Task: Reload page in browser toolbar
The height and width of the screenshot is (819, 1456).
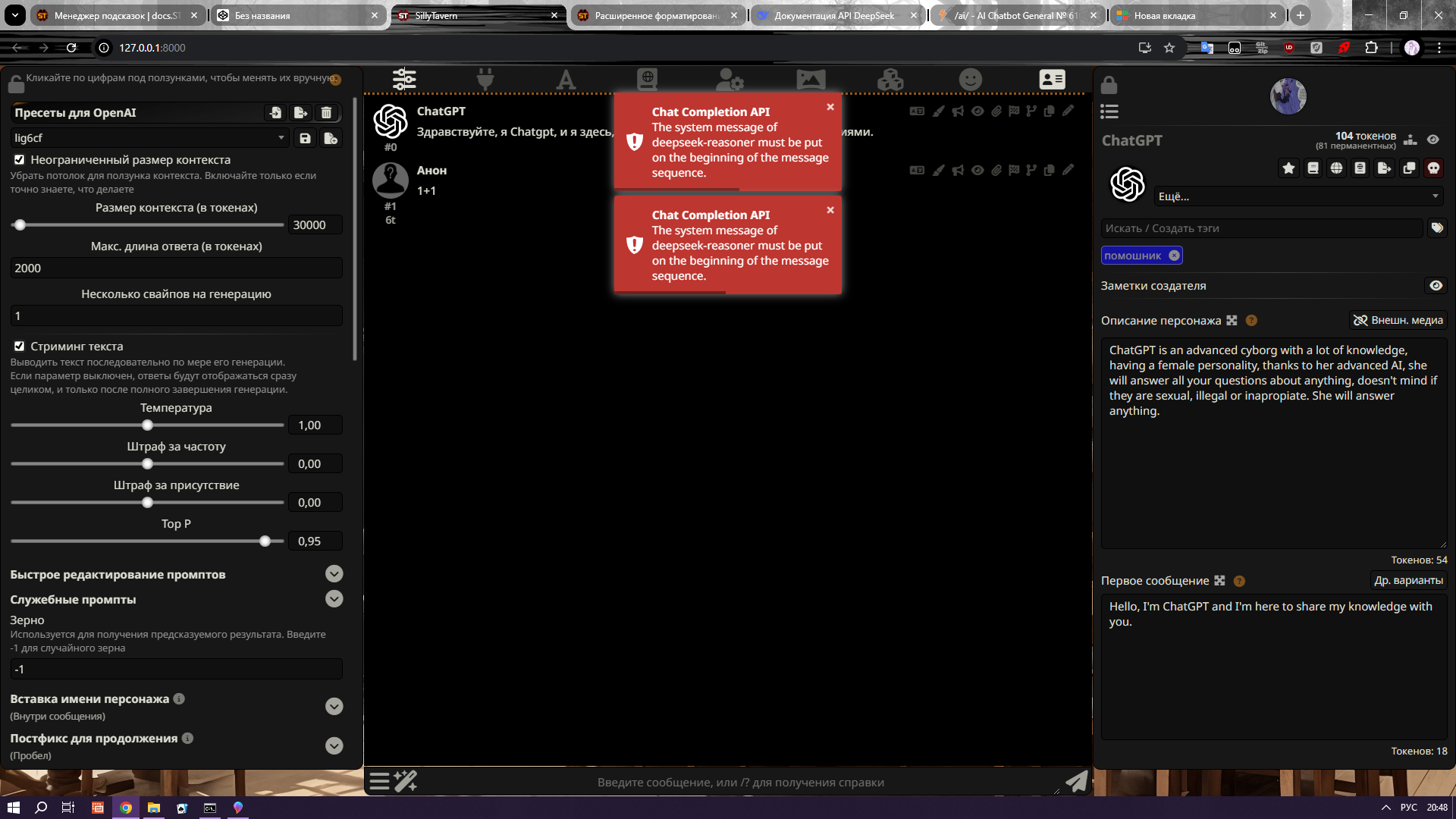Action: (x=71, y=48)
